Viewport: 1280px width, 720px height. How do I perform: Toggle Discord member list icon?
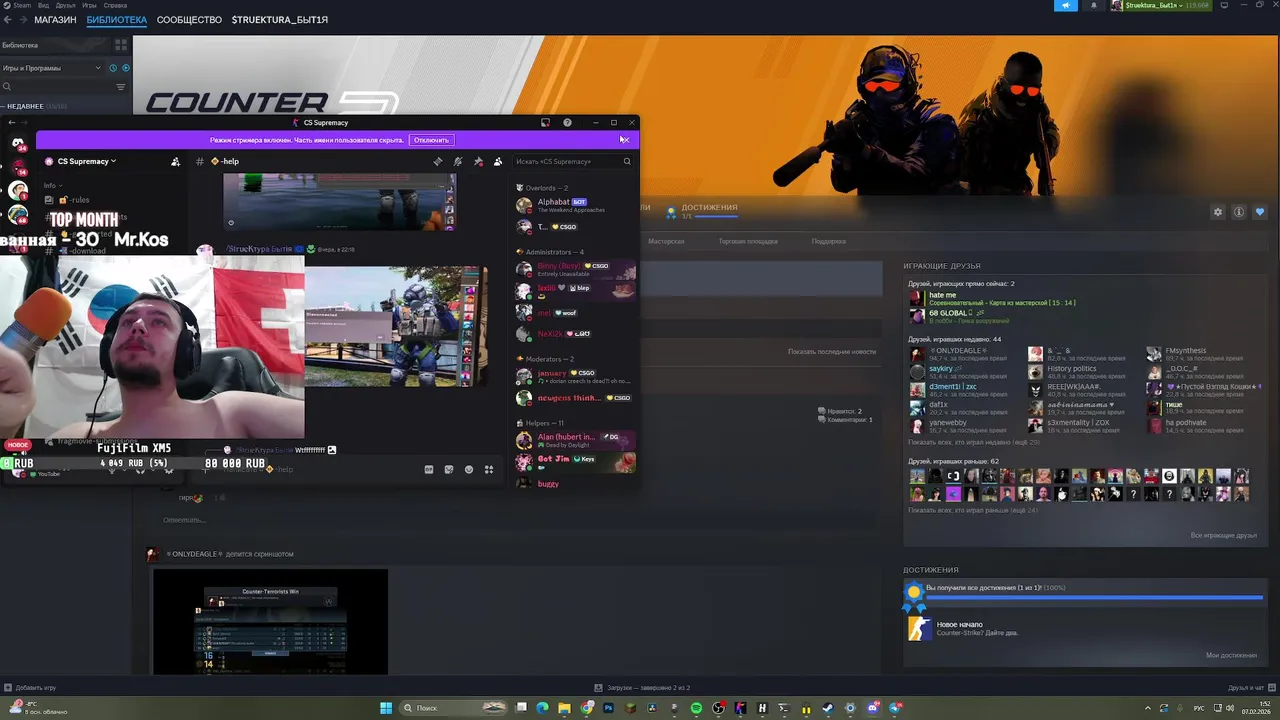point(498,161)
